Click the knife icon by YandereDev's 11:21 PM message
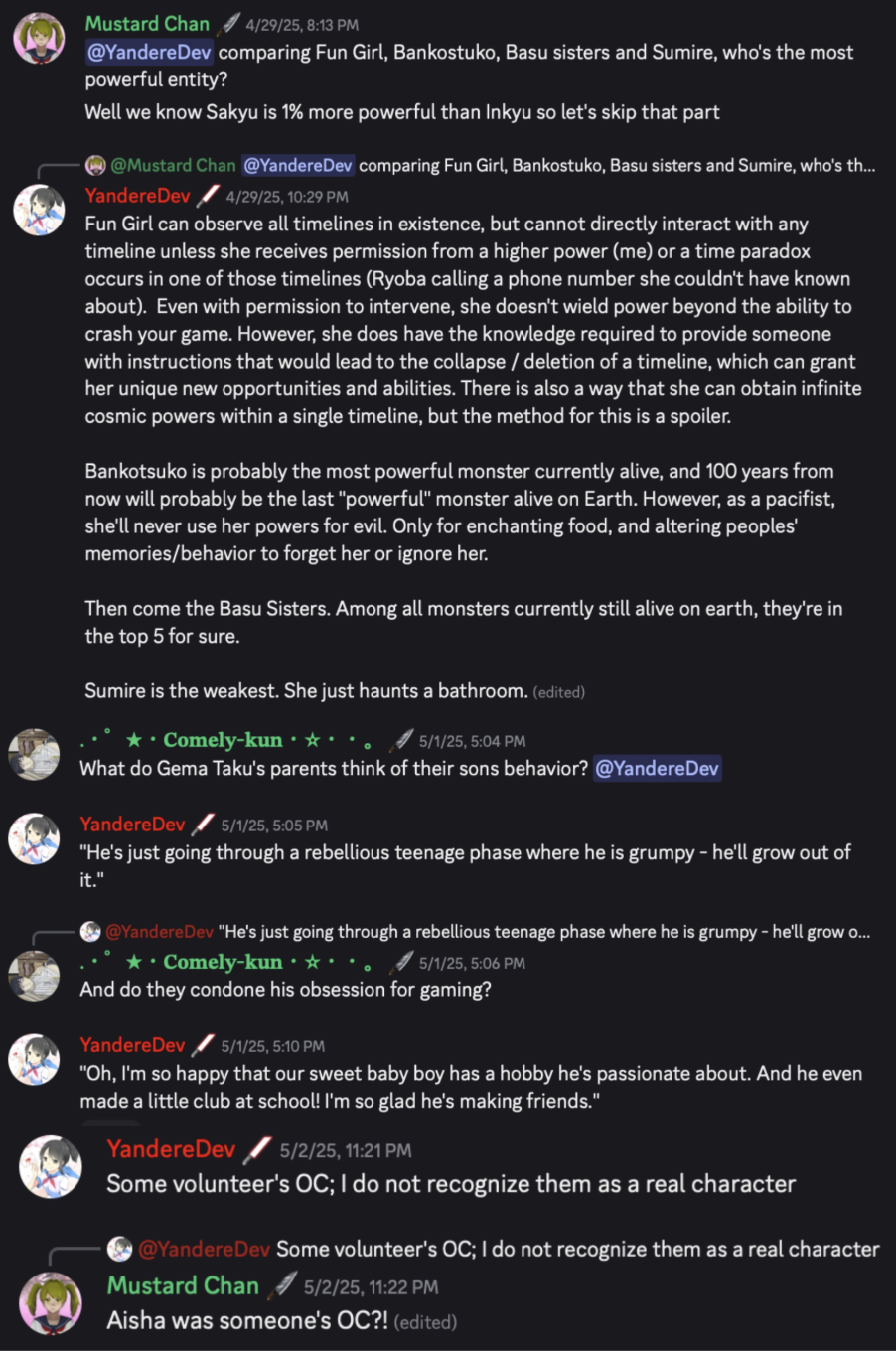Viewport: 896px width, 1351px height. [257, 1150]
